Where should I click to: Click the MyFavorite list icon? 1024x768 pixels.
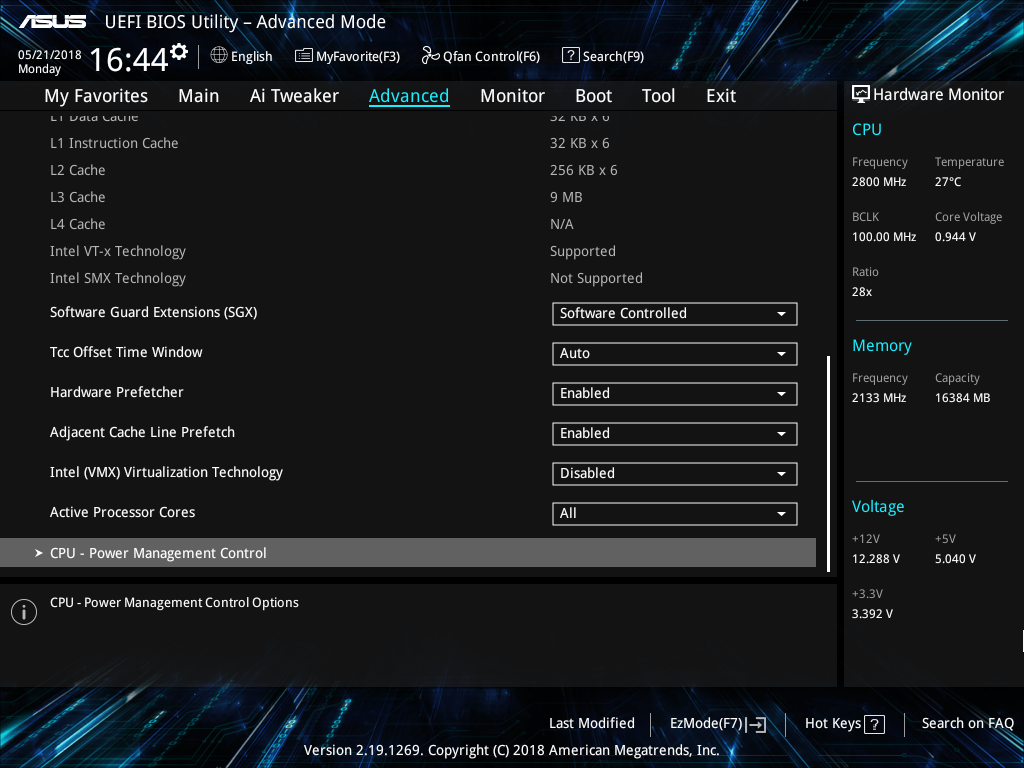(x=304, y=56)
